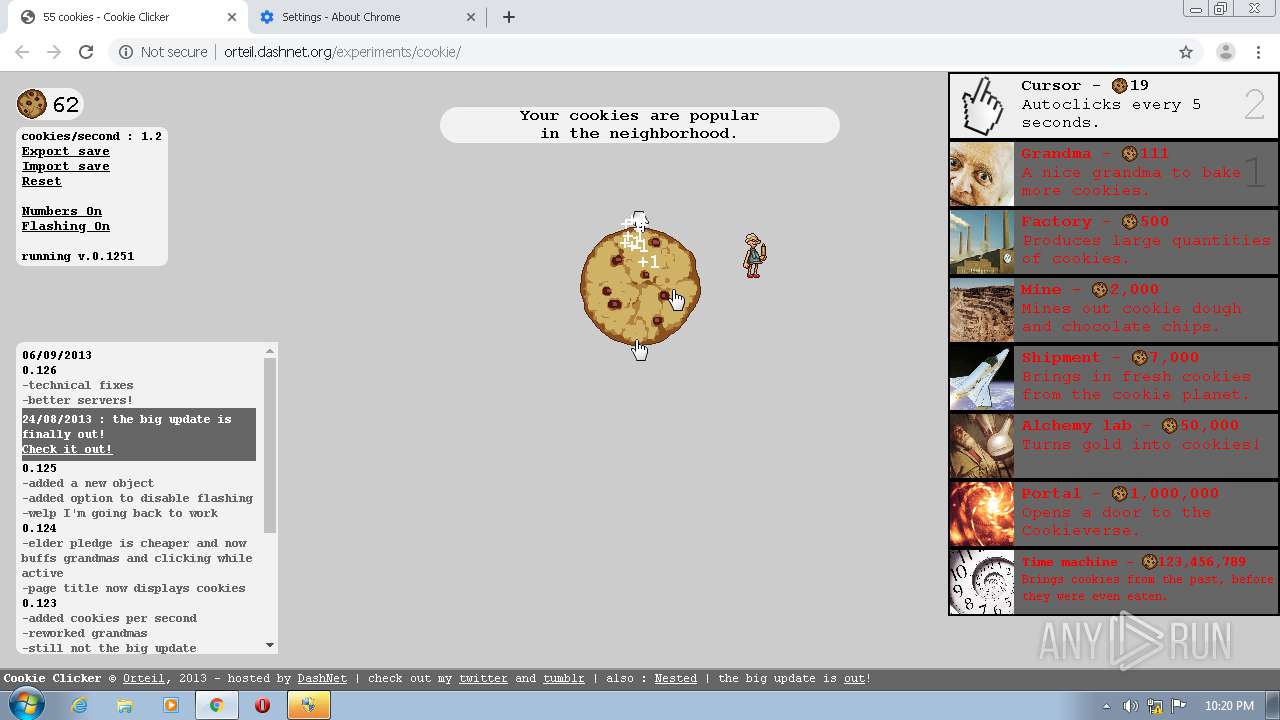Click the Portal - 1,000,000 label
1280x720 pixels.
(x=1120, y=494)
